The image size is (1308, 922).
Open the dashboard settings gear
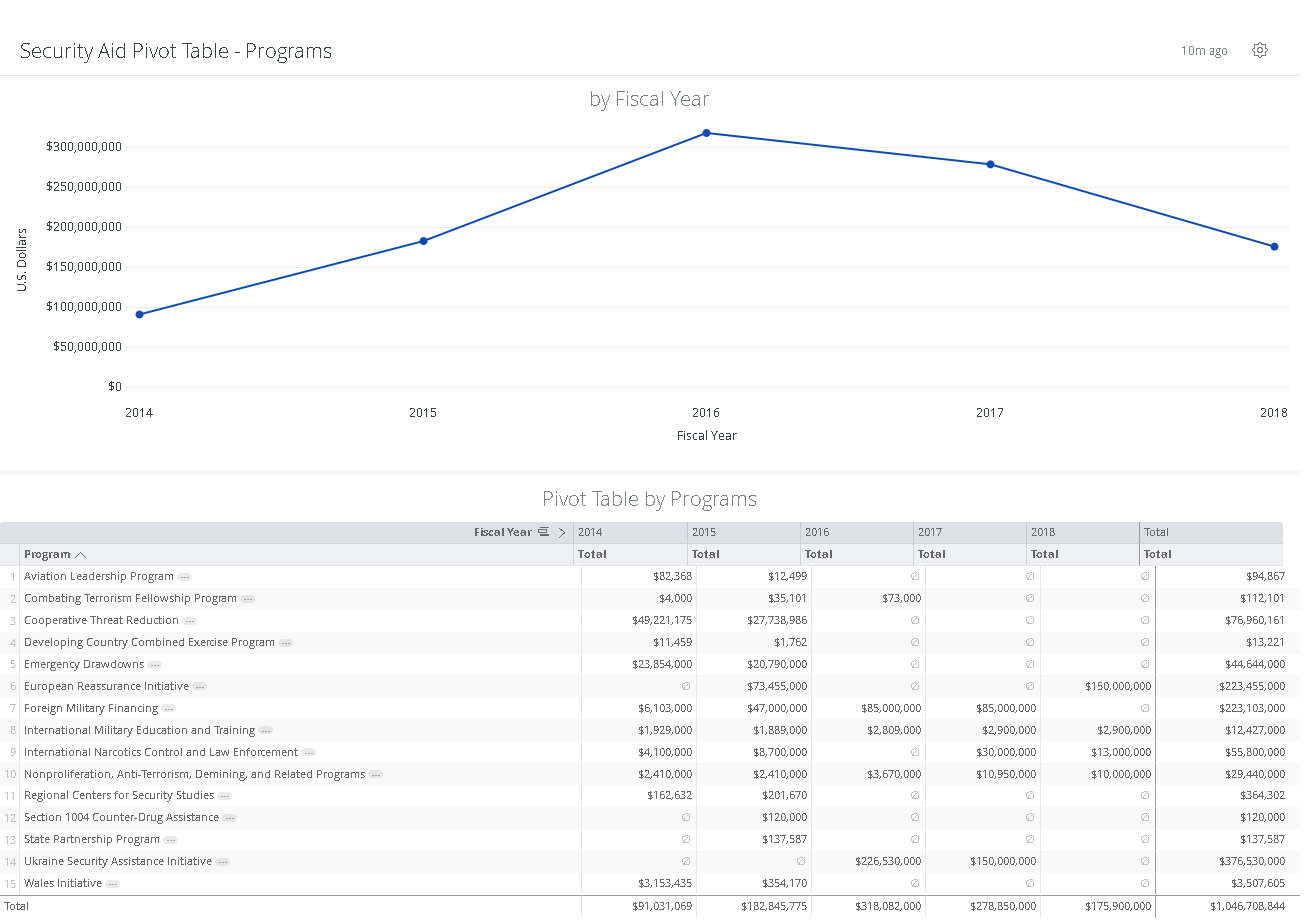pos(1260,50)
